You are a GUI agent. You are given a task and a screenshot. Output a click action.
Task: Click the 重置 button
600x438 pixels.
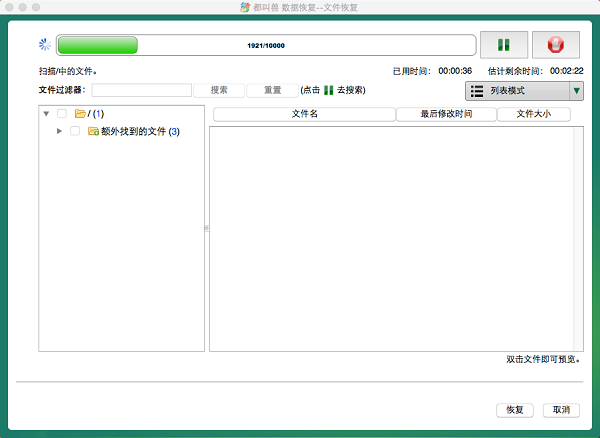point(272,90)
